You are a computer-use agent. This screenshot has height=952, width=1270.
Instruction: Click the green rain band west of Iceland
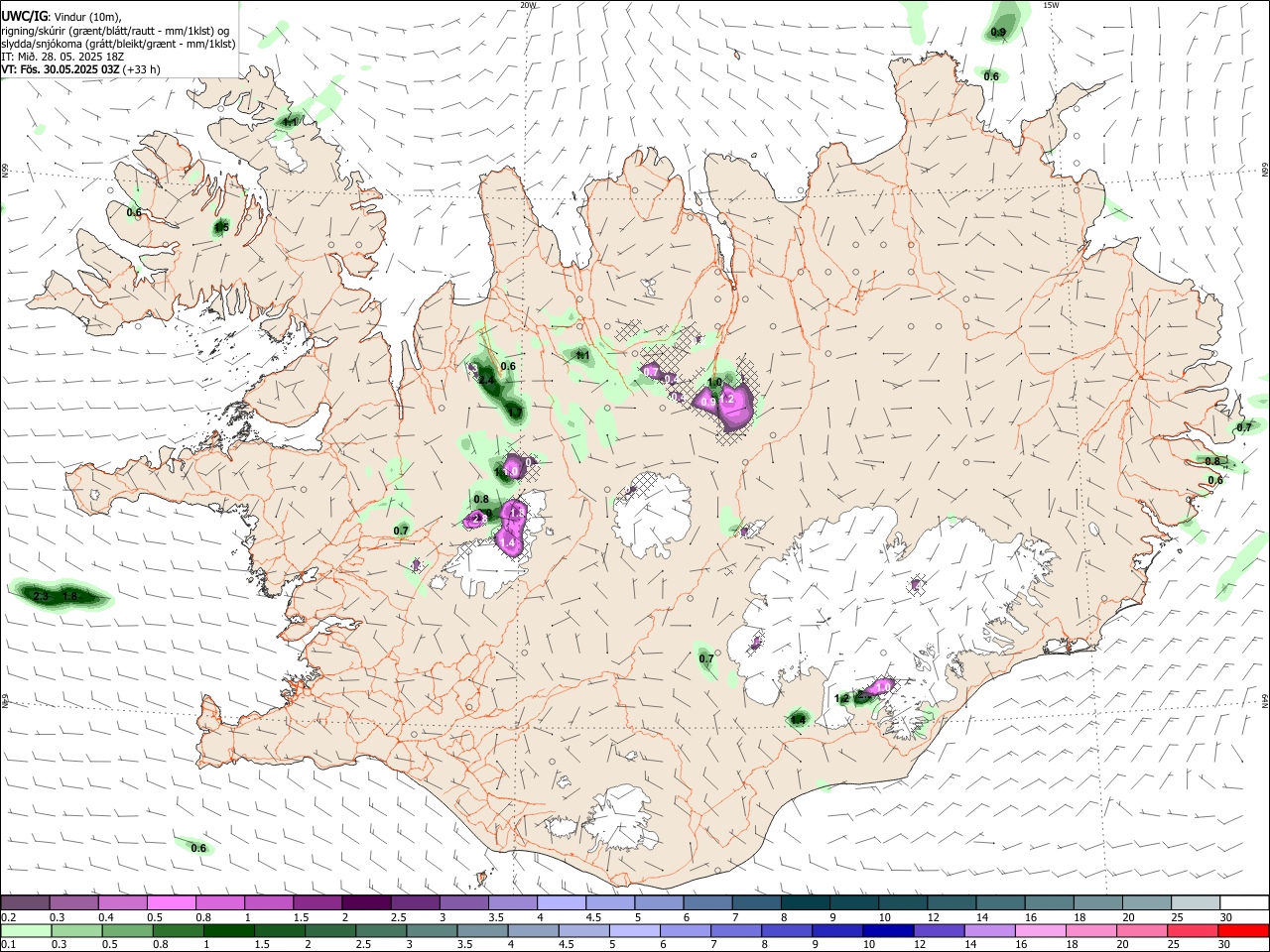pyautogui.click(x=60, y=595)
